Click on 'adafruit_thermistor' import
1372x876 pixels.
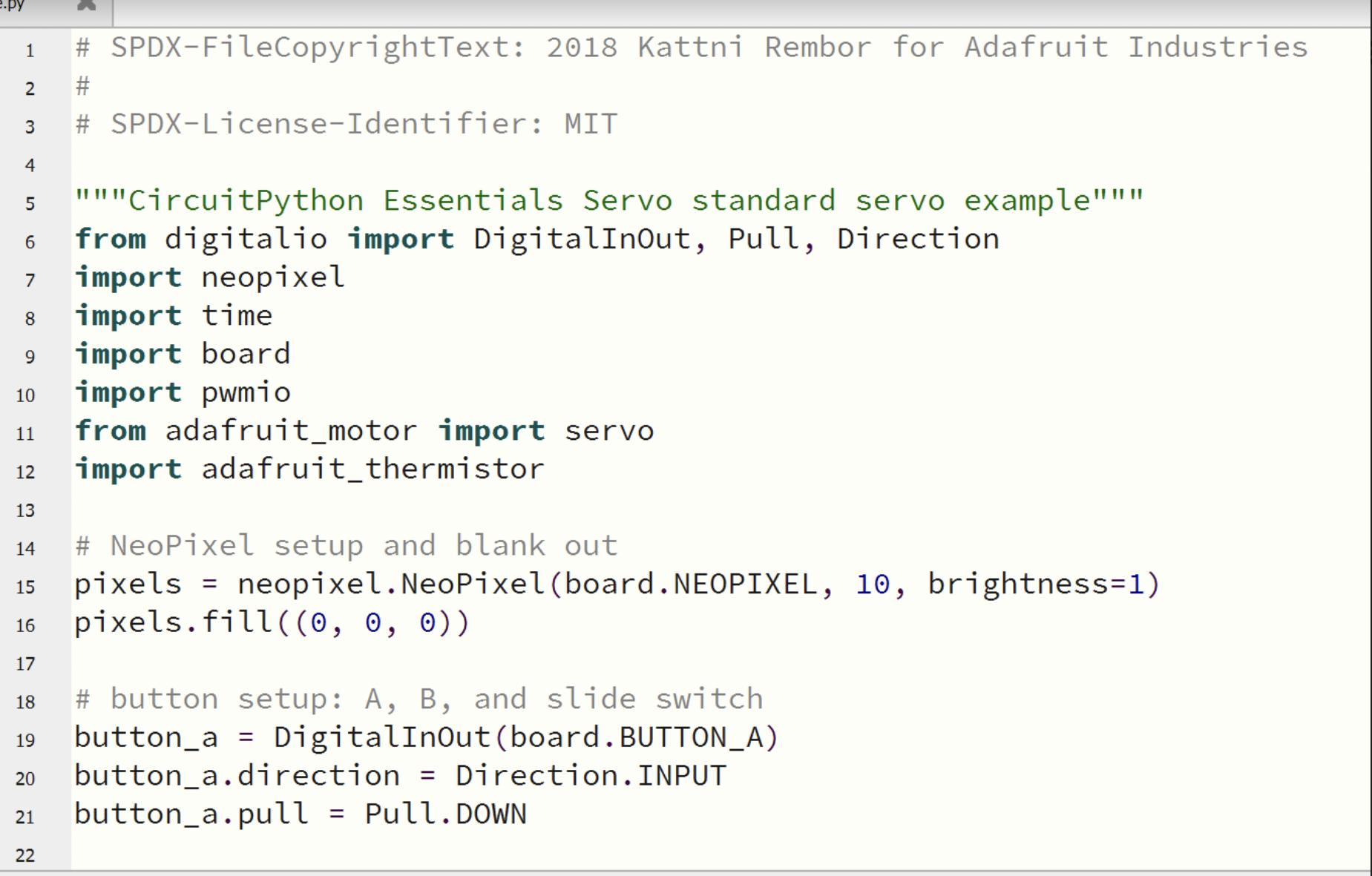pyautogui.click(x=372, y=470)
